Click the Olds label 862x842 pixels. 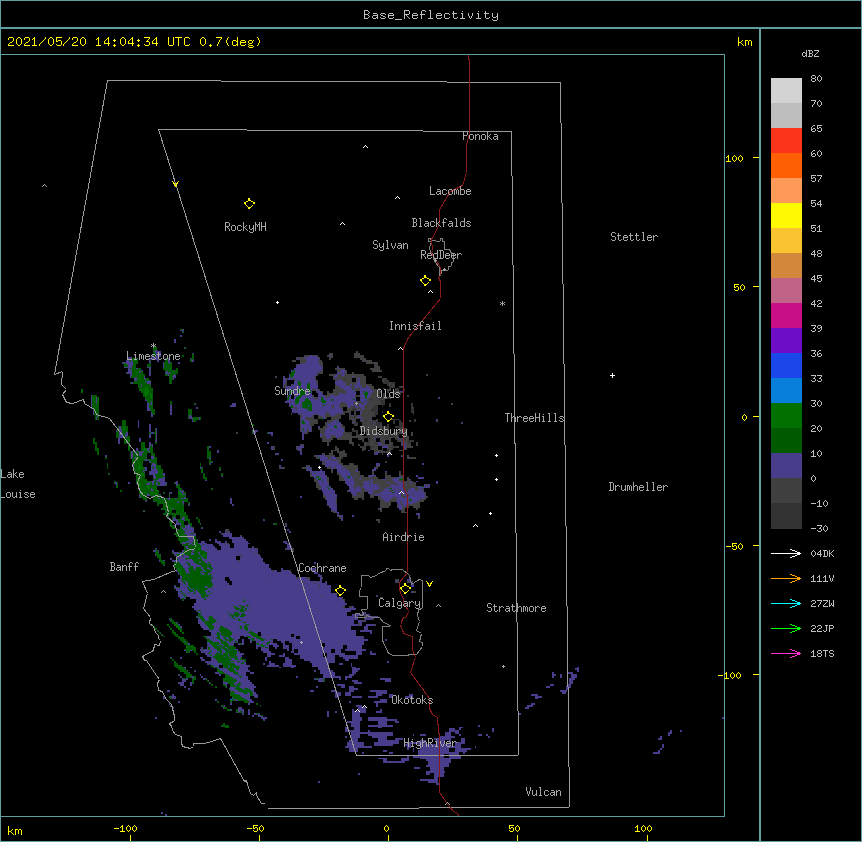388,394
